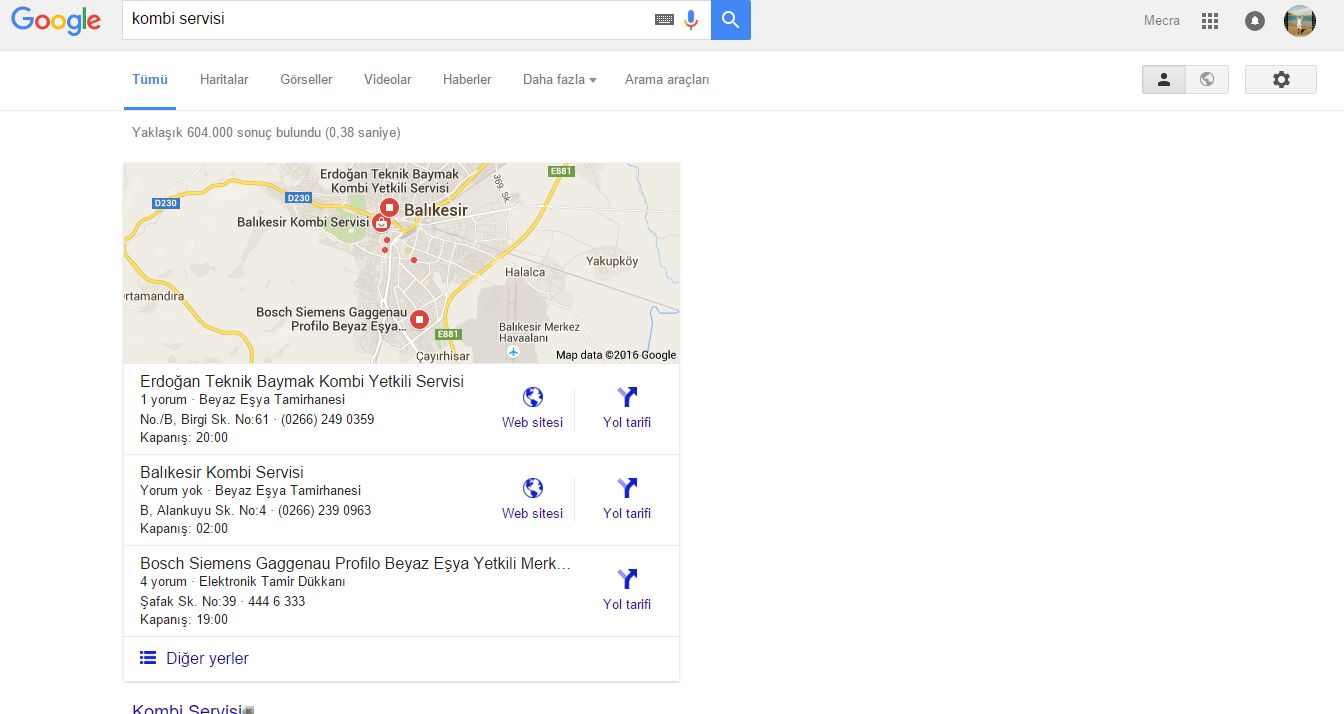
Task: Open the Web sitesi globe for Erdoğan Teknik
Action: [x=533, y=408]
